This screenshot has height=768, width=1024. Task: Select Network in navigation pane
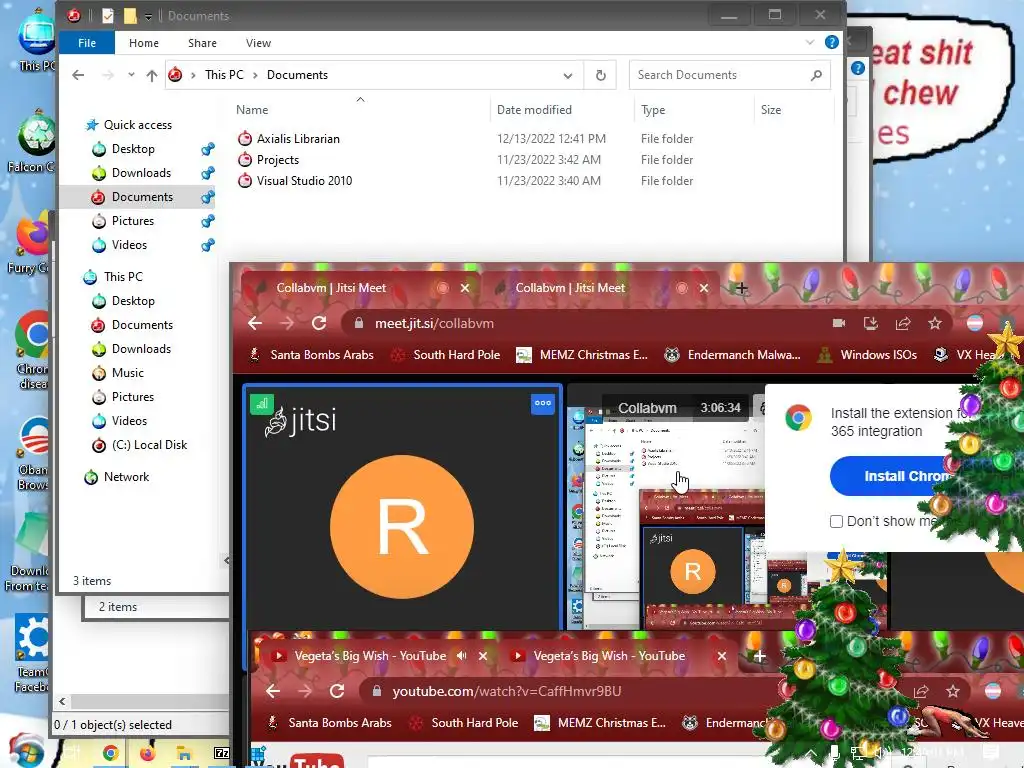point(126,477)
